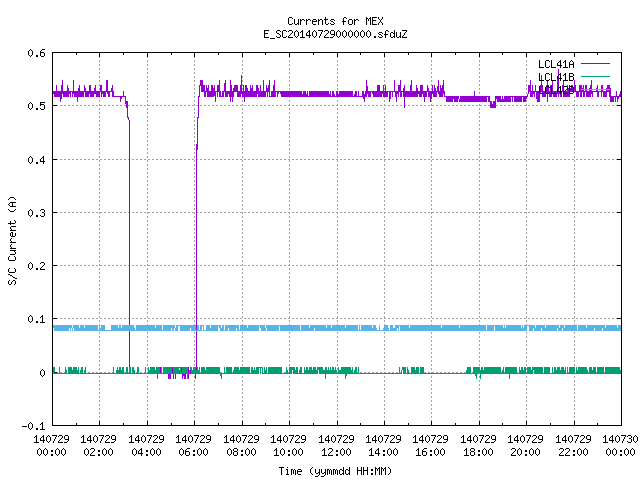
Task: Click the 18:00 time tick label
Action: pos(478,452)
